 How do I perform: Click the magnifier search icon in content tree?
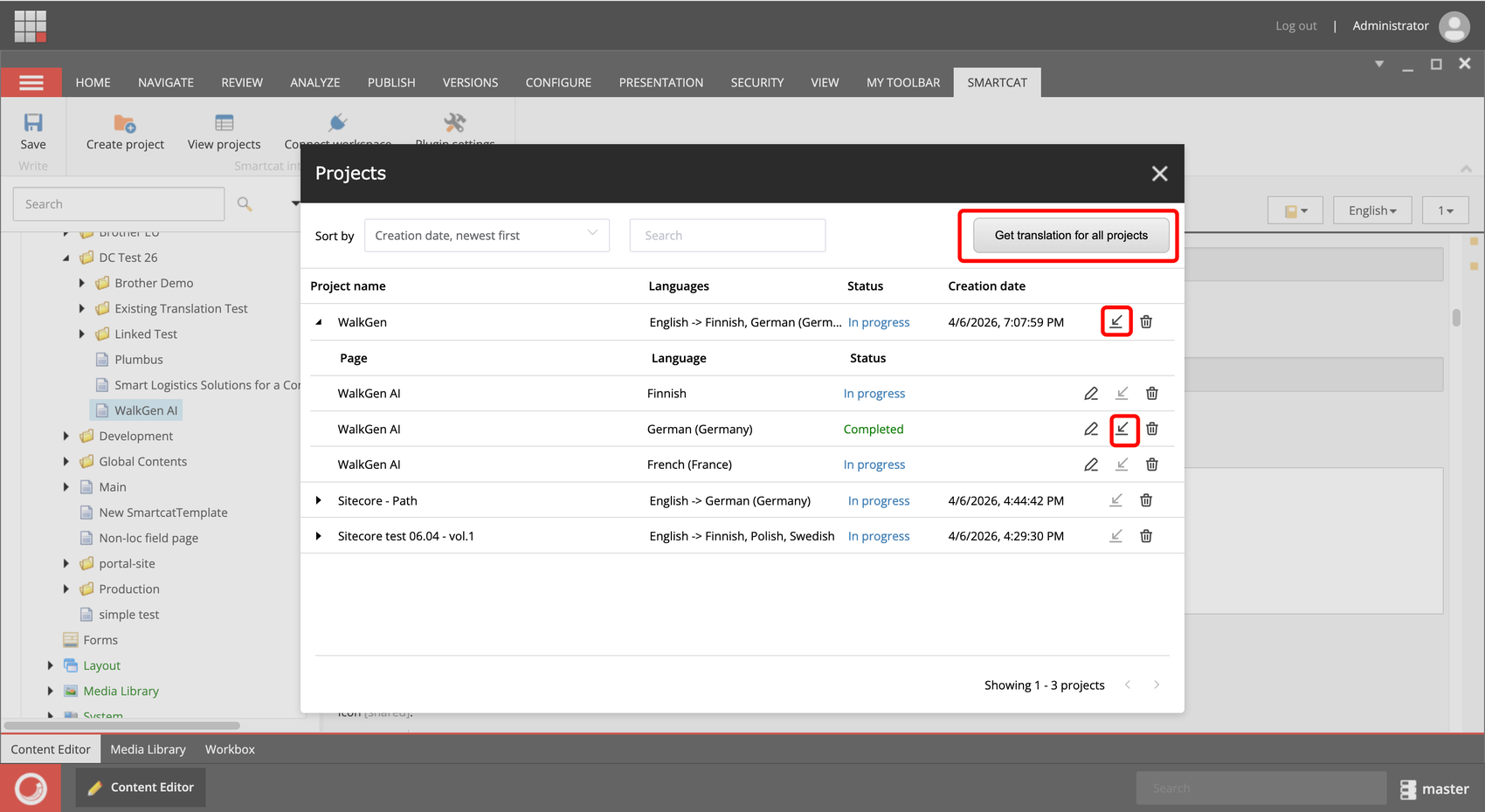pyautogui.click(x=245, y=203)
